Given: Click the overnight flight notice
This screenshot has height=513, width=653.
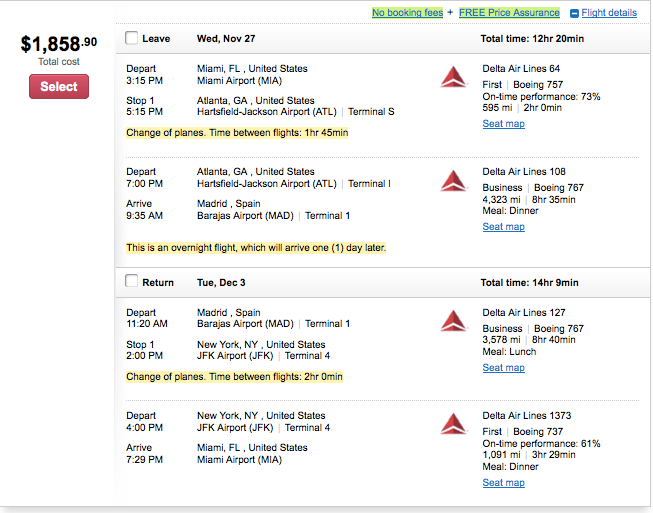Looking at the screenshot, I should pyautogui.click(x=256, y=248).
